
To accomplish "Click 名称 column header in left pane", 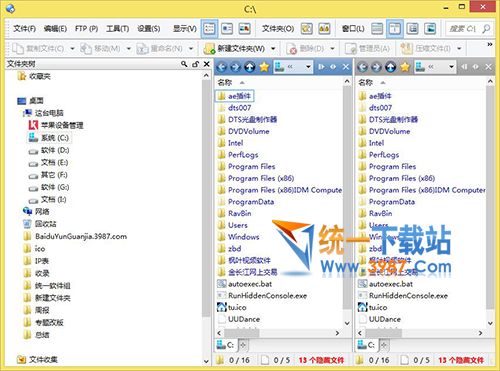I will coord(225,82).
